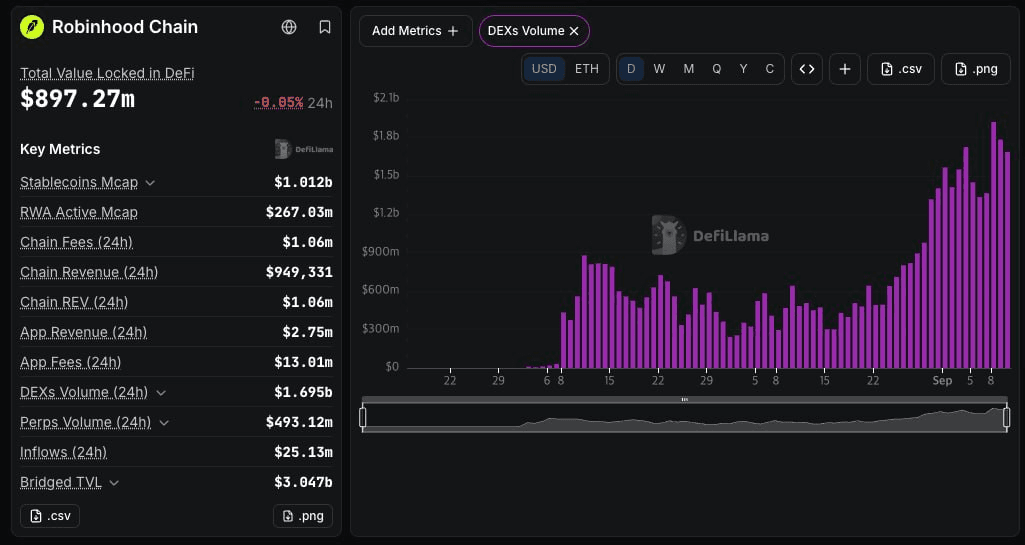Click the Chain Fees (24h) label
Screen dimensions: 1025x545
click(76, 242)
